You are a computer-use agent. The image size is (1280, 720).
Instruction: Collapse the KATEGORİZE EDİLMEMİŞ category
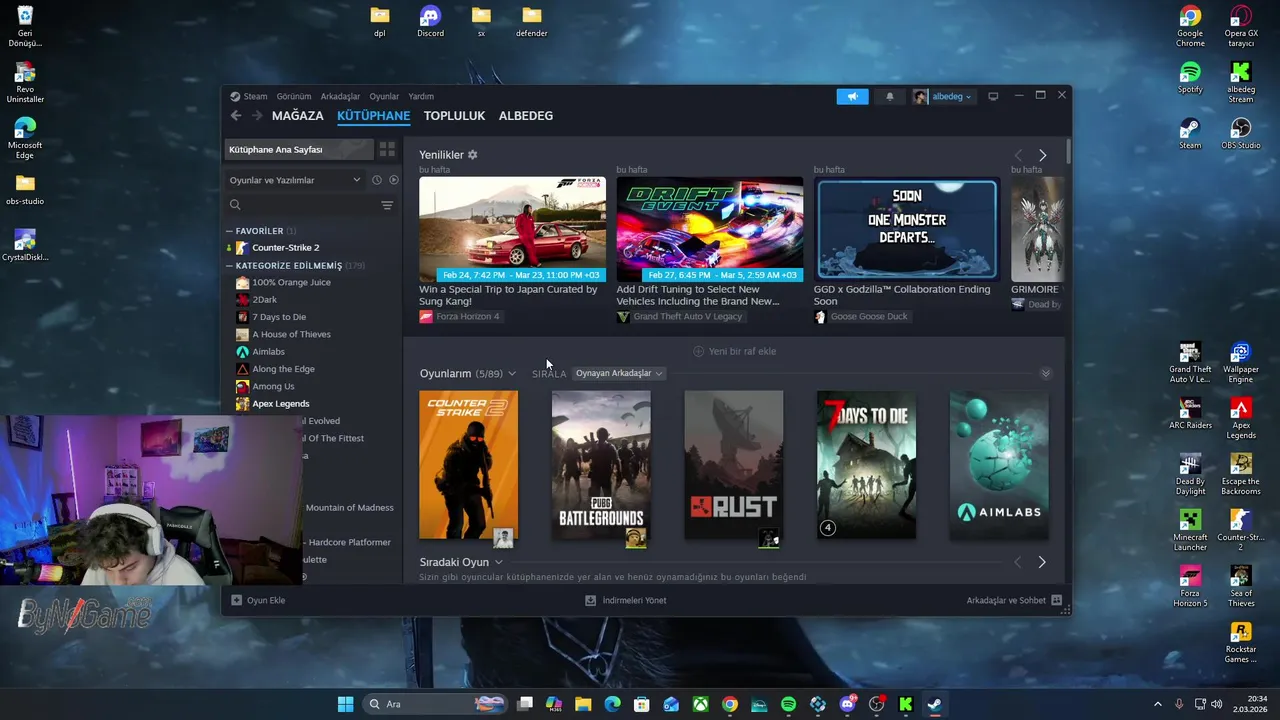[229, 266]
